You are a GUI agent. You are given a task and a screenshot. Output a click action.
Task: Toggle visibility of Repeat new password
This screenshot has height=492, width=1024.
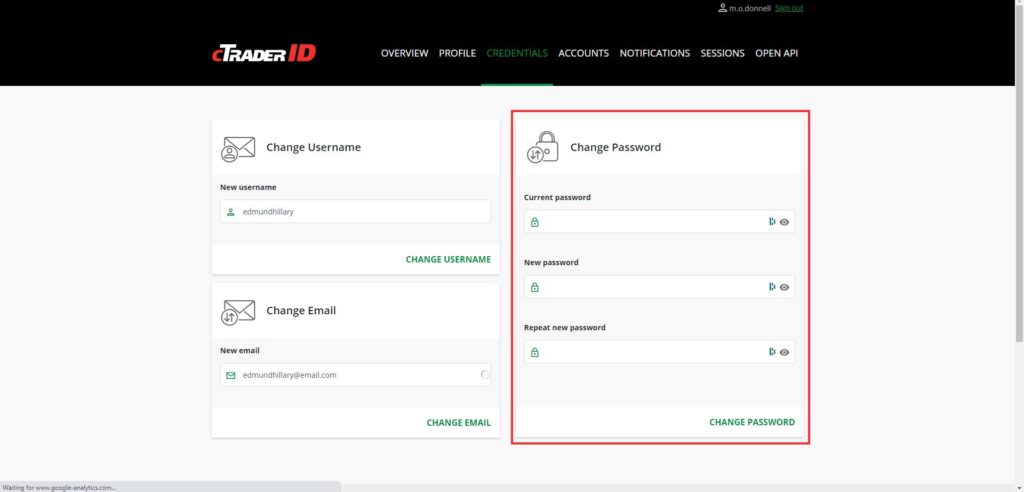point(785,352)
